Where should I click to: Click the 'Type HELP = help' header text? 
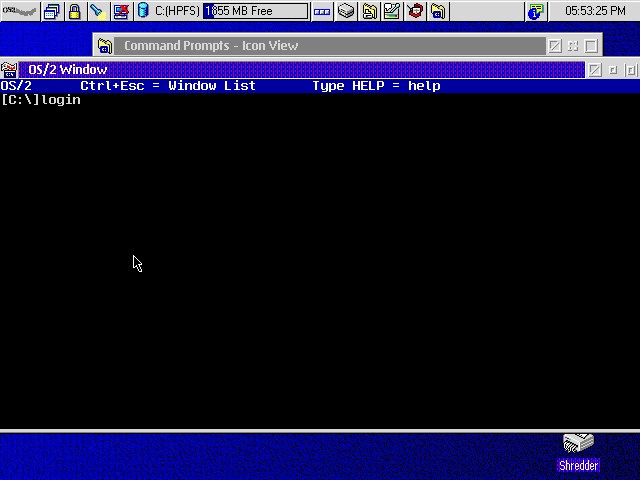(376, 86)
